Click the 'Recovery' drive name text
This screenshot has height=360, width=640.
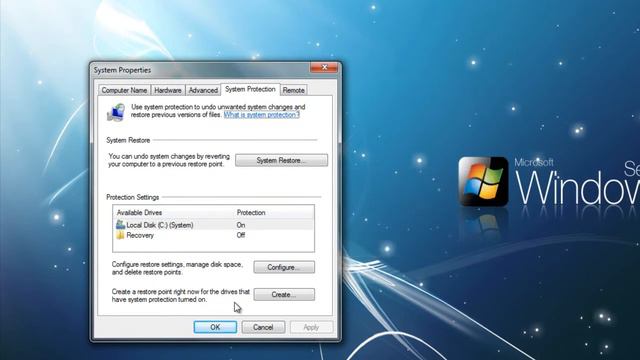140,236
